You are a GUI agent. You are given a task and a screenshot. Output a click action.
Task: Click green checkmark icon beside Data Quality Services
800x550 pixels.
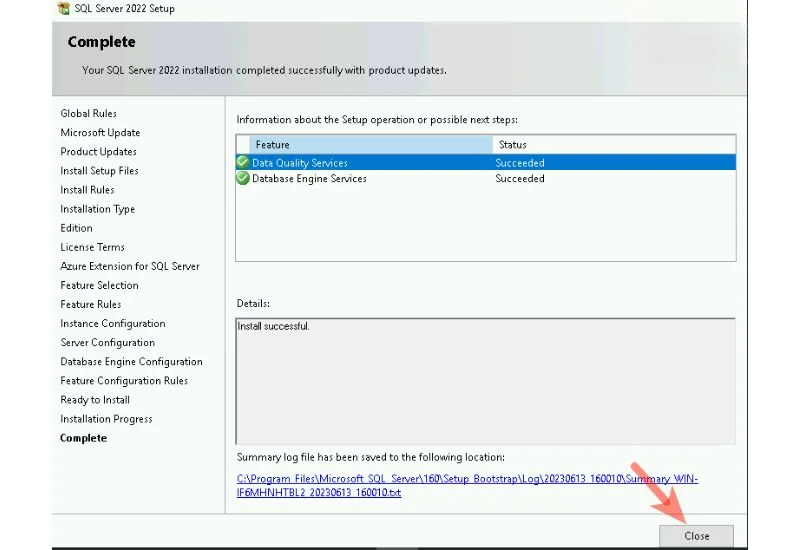coord(242,162)
